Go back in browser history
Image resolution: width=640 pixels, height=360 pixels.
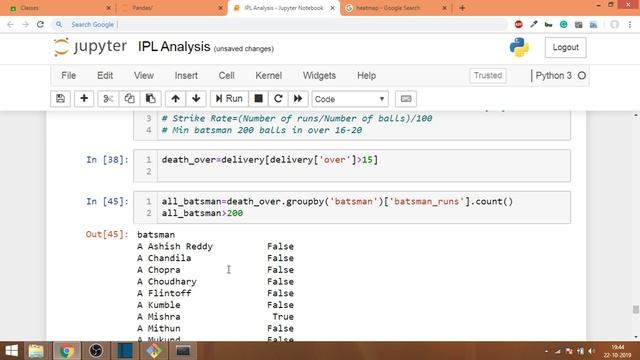(11, 24)
